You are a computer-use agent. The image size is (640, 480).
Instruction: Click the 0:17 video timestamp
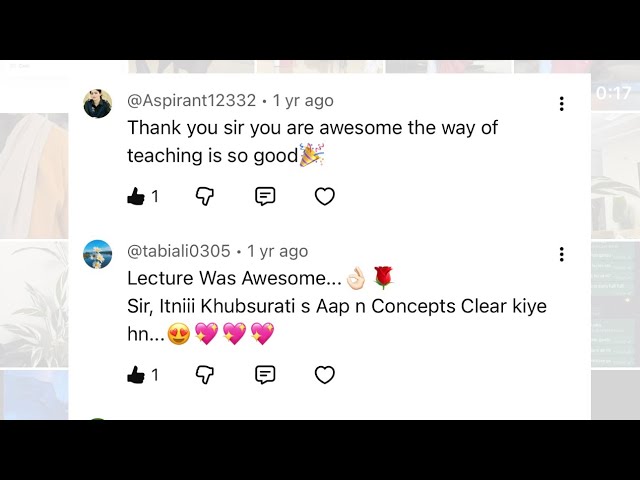coord(613,93)
